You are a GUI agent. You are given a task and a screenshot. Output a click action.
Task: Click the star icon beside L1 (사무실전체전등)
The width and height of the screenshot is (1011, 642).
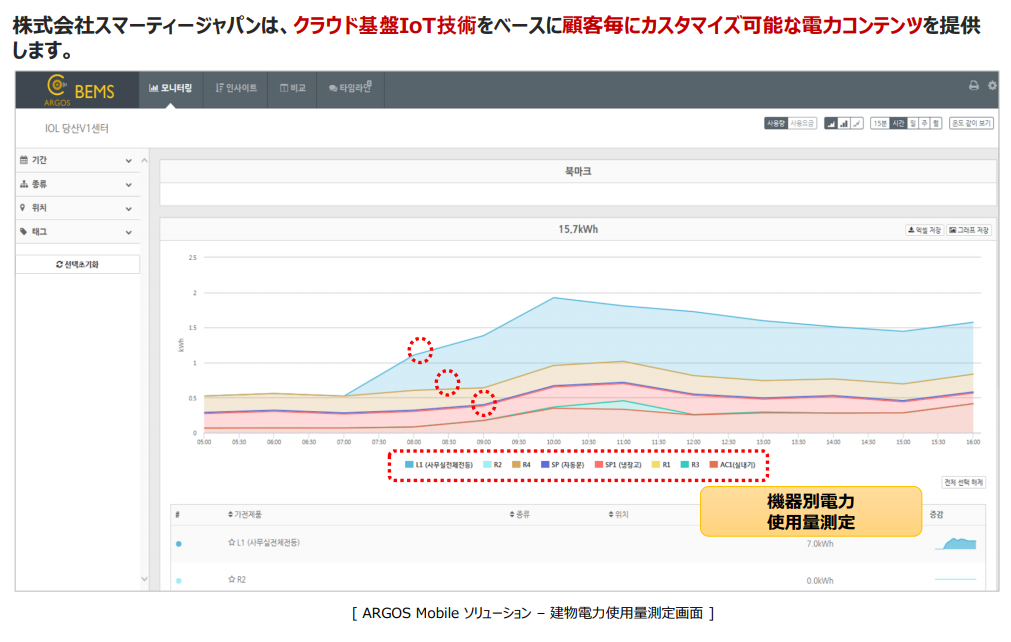(x=231, y=542)
